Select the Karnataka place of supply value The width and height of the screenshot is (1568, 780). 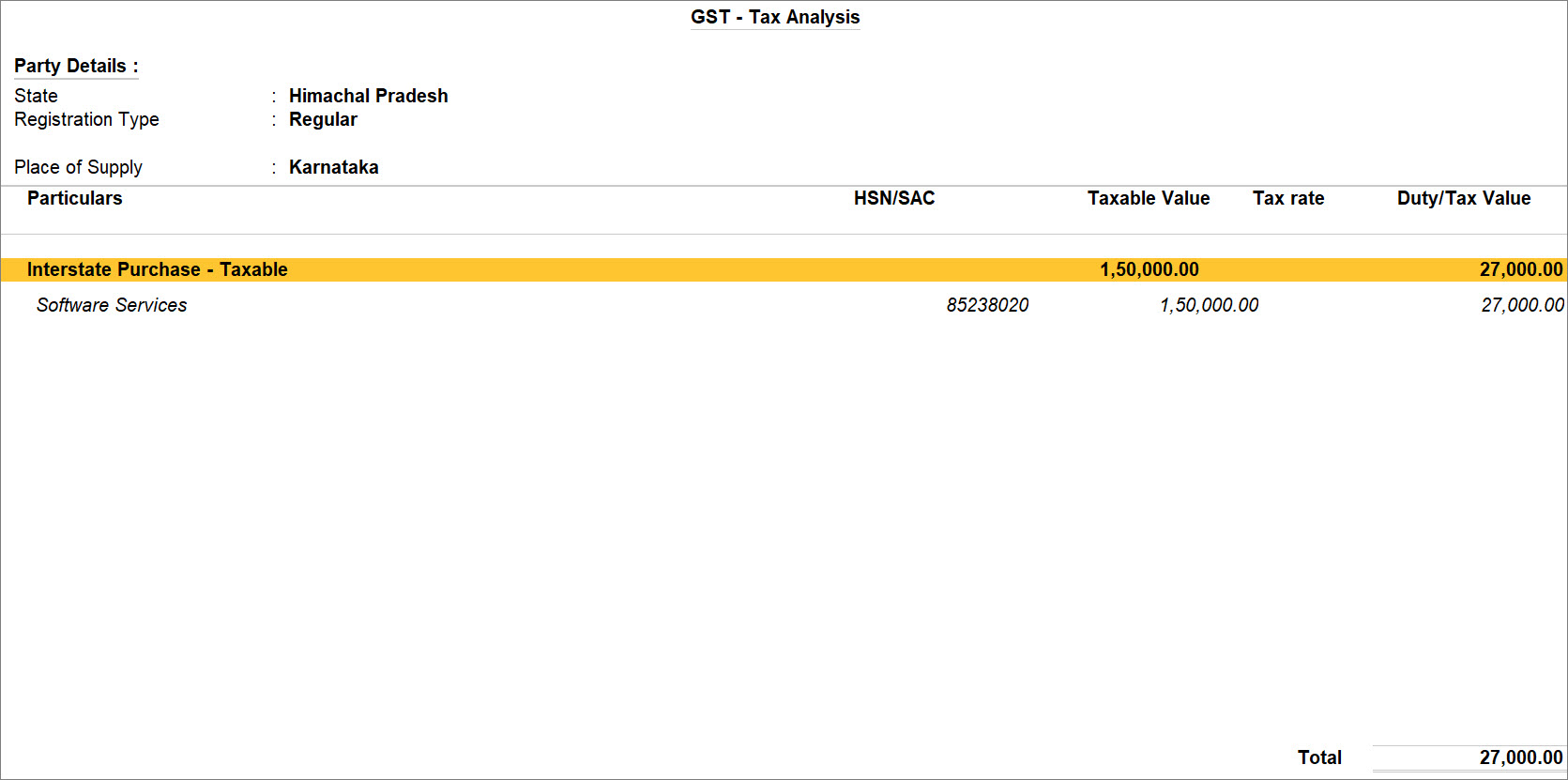[x=333, y=167]
